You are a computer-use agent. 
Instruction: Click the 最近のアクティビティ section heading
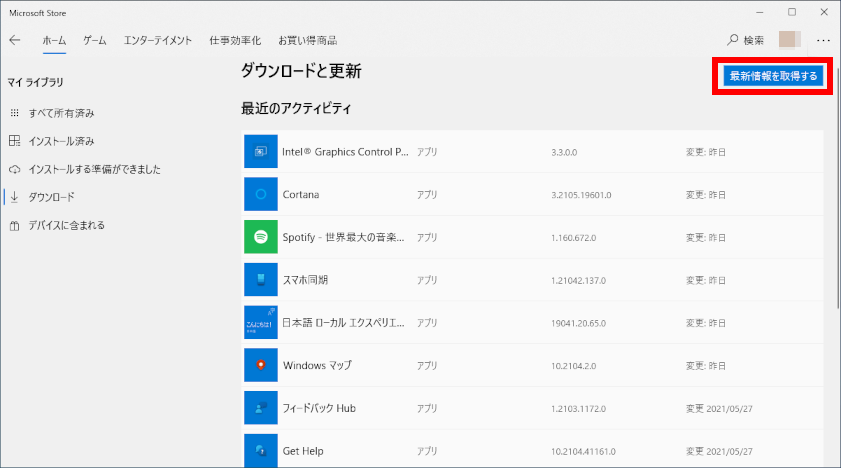(296, 108)
